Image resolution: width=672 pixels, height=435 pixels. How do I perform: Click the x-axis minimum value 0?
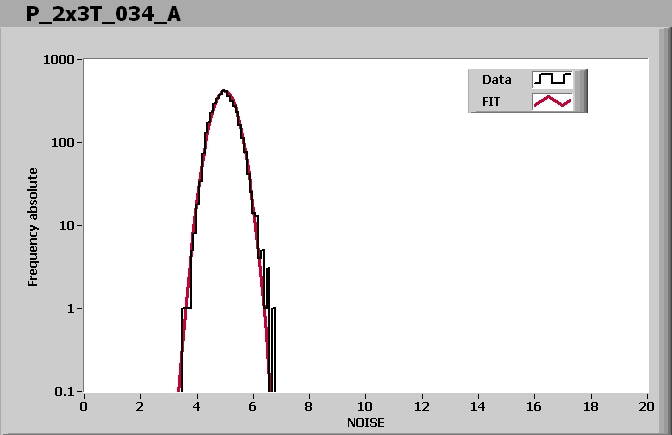[84, 406]
